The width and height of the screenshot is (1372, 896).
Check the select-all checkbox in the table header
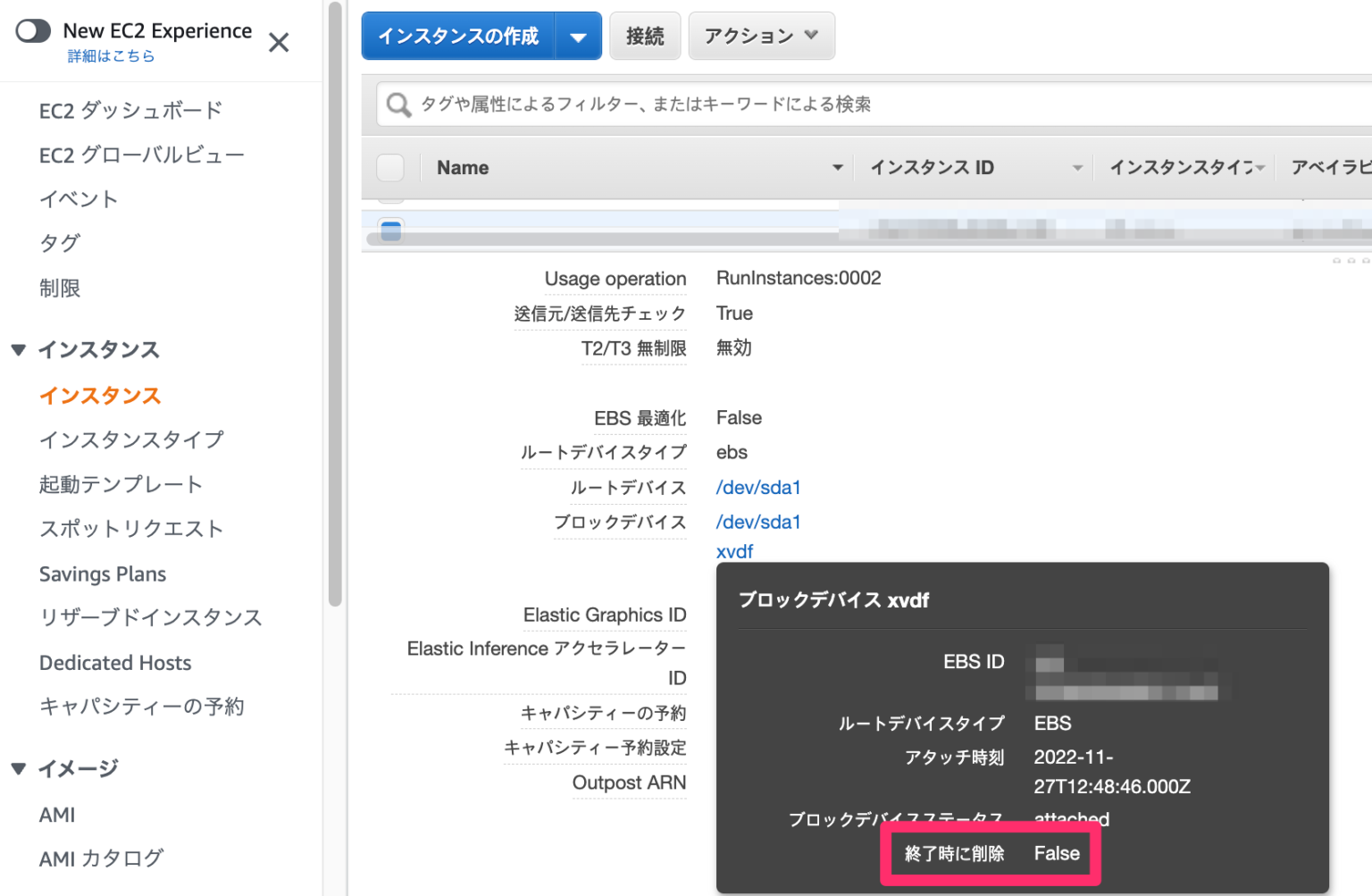point(390,167)
